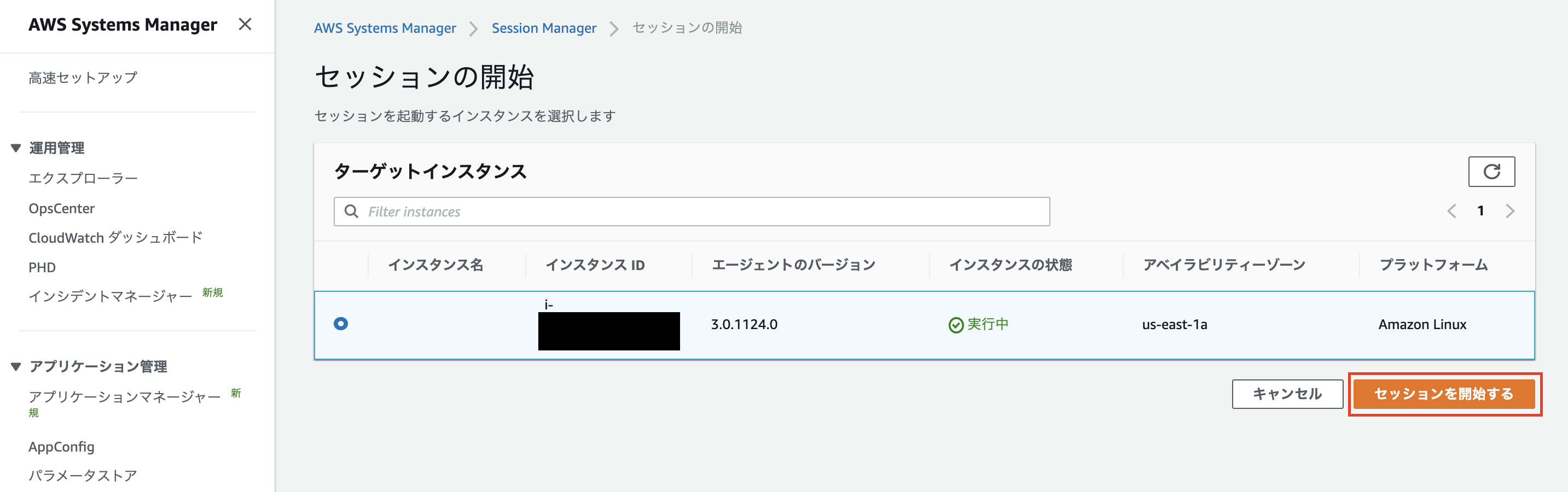Select the instance row radio button

[341, 324]
